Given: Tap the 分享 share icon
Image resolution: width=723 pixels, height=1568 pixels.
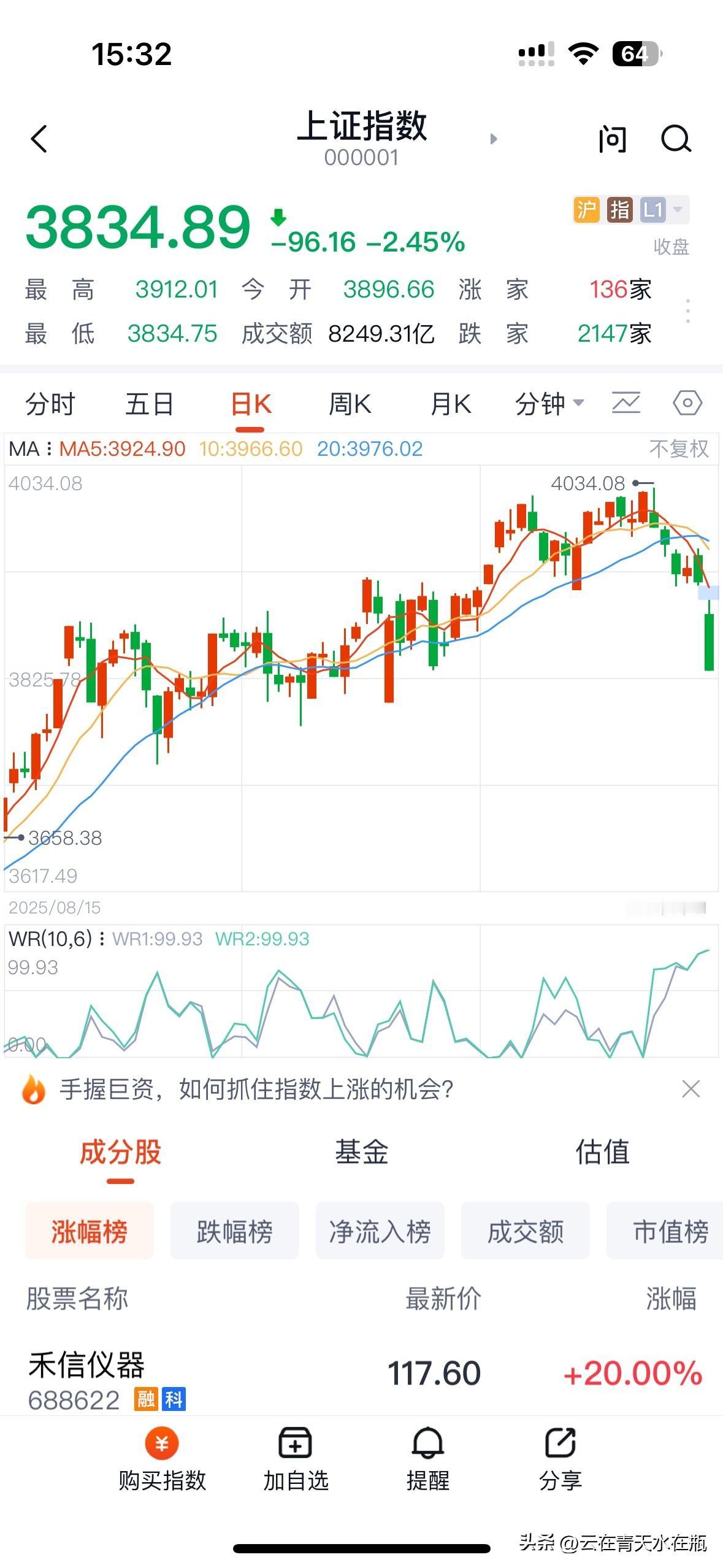Looking at the screenshot, I should coord(560,1442).
